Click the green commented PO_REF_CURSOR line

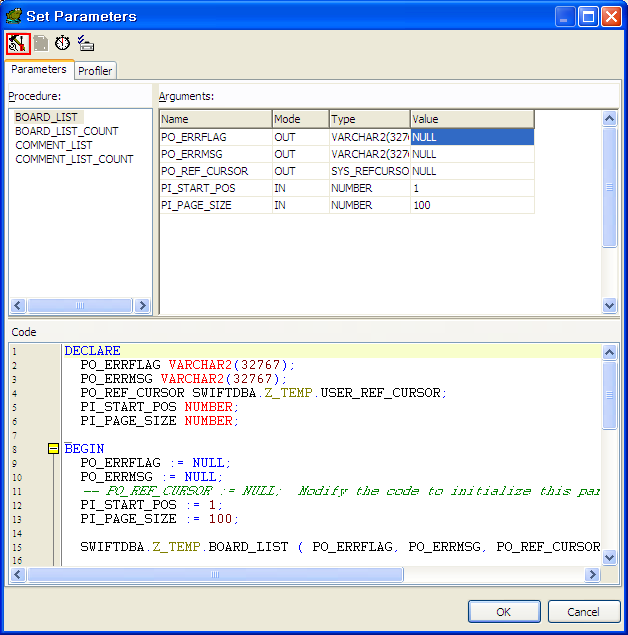[340, 491]
